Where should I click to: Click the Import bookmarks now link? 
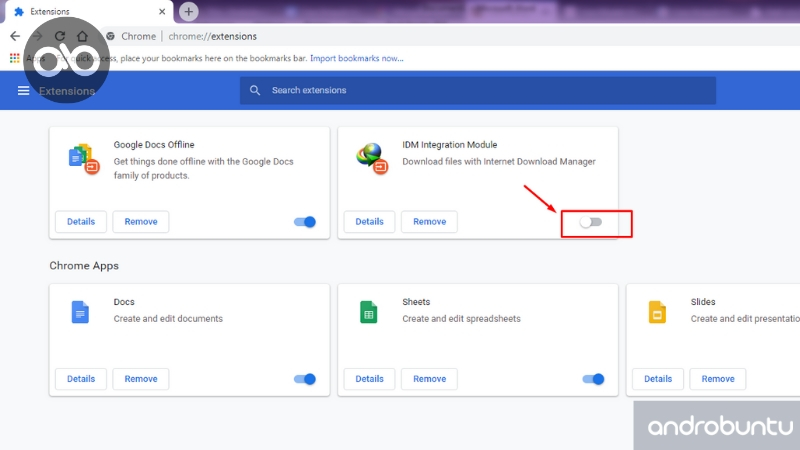click(x=357, y=58)
